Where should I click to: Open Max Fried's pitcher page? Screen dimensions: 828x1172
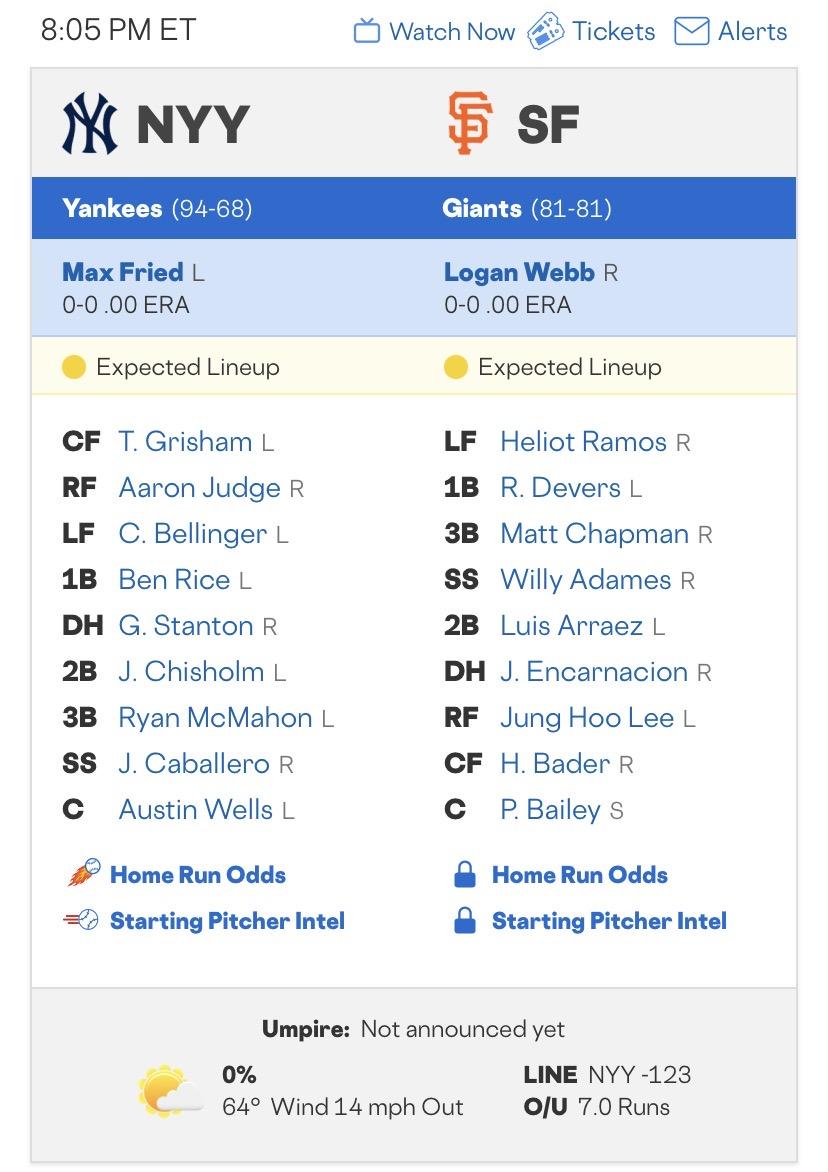click(x=123, y=272)
